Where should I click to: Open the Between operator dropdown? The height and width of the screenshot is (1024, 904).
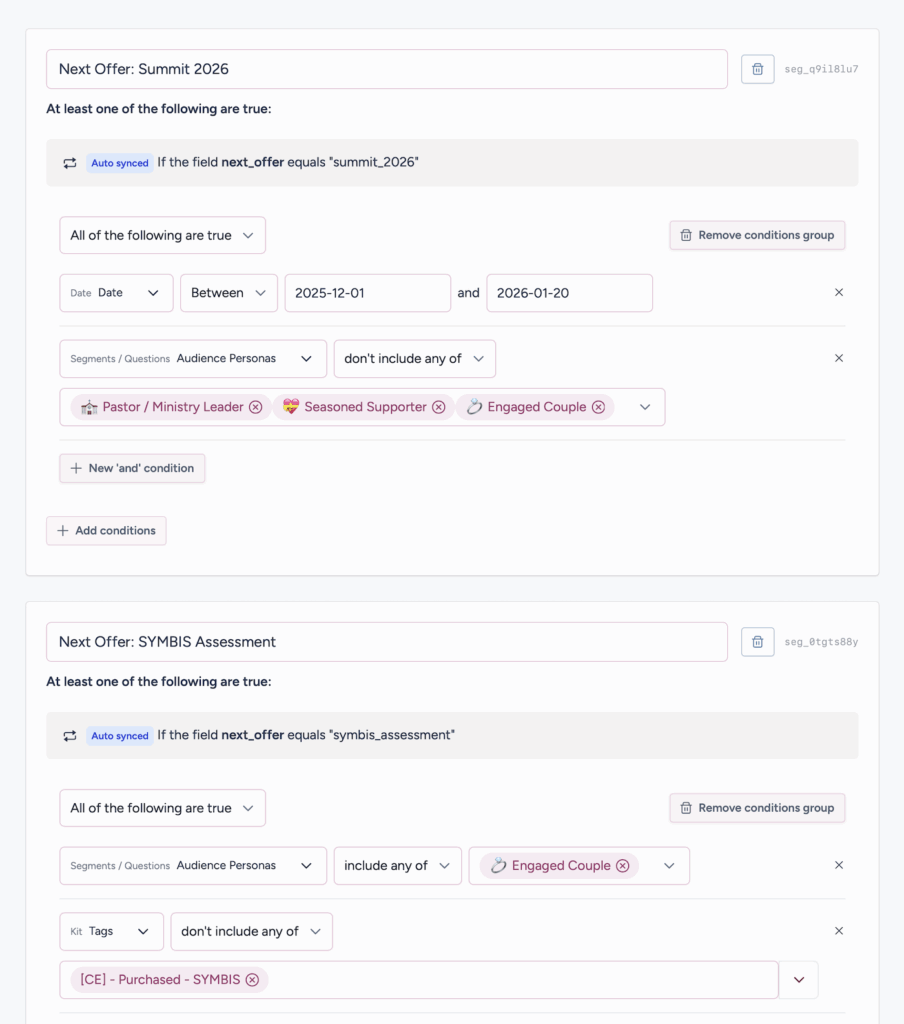228,293
